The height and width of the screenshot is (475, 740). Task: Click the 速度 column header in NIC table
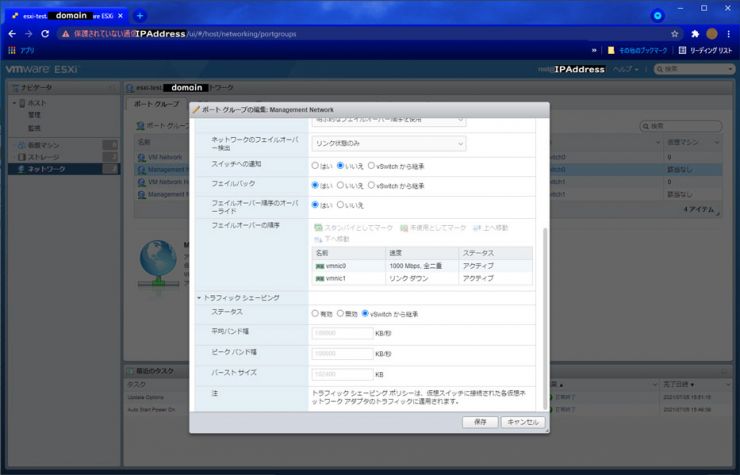point(422,253)
